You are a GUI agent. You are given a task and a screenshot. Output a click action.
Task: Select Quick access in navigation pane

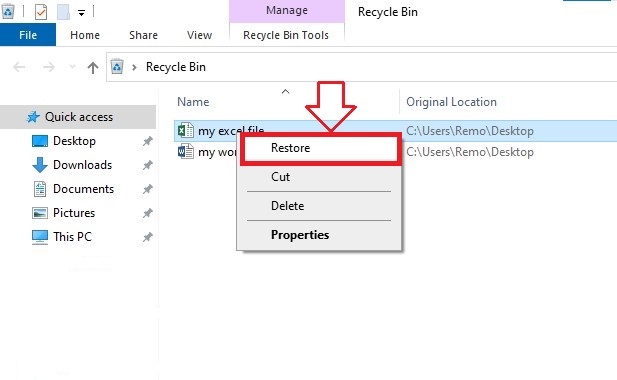coord(78,117)
